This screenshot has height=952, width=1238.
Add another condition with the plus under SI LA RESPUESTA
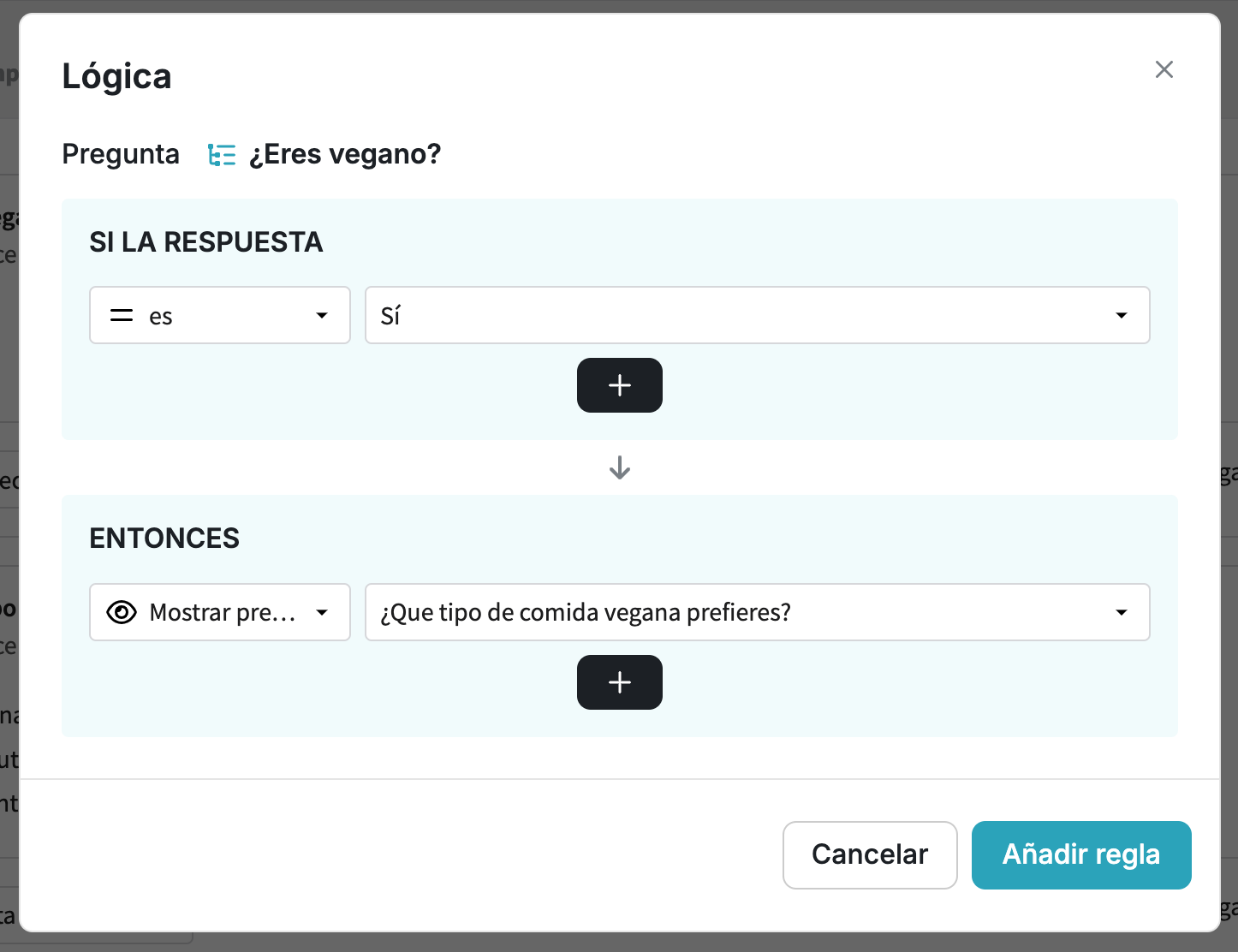tap(619, 385)
